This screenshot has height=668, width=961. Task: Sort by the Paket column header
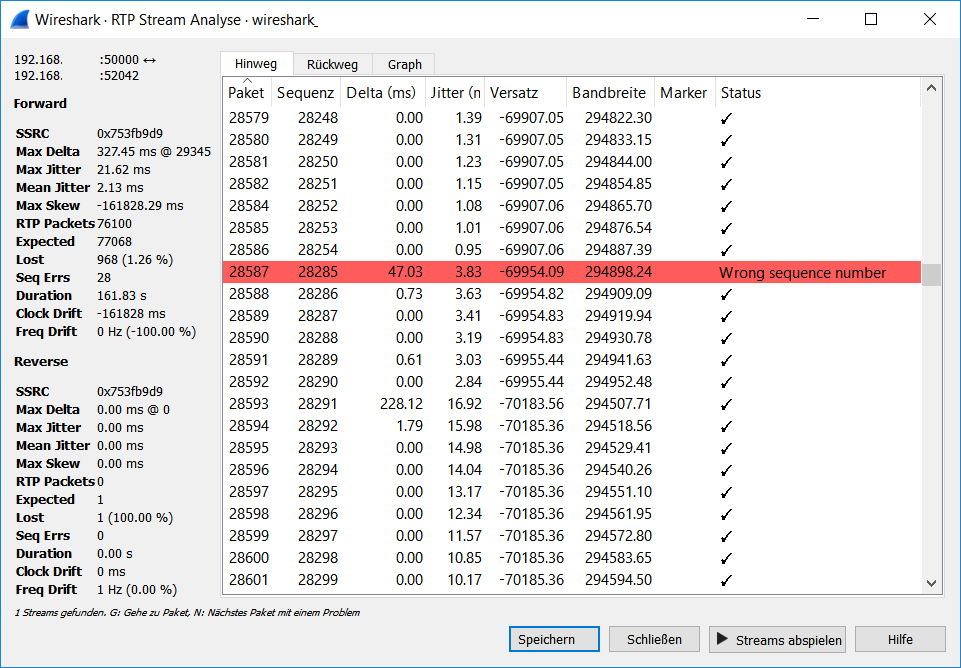click(x=246, y=93)
